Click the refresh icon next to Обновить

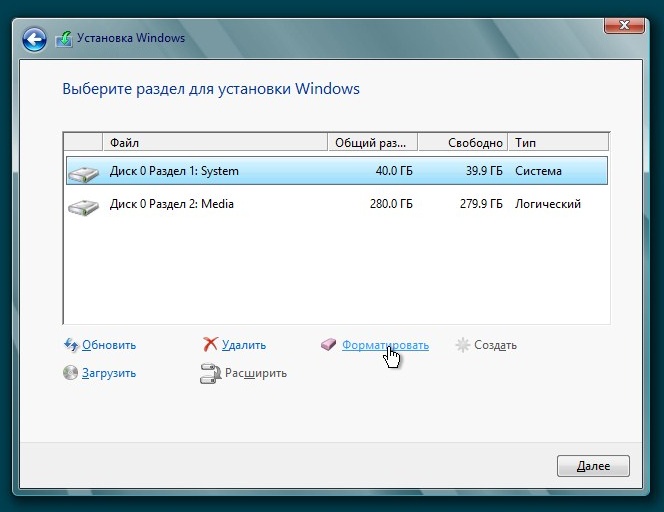(71, 345)
